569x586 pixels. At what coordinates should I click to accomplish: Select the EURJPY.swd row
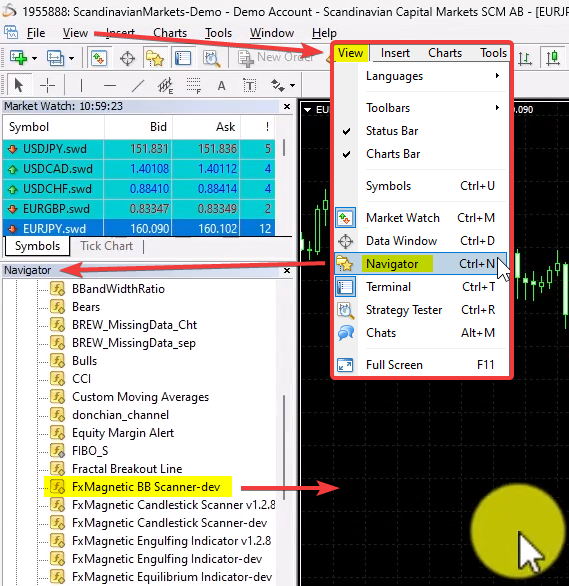(x=139, y=228)
